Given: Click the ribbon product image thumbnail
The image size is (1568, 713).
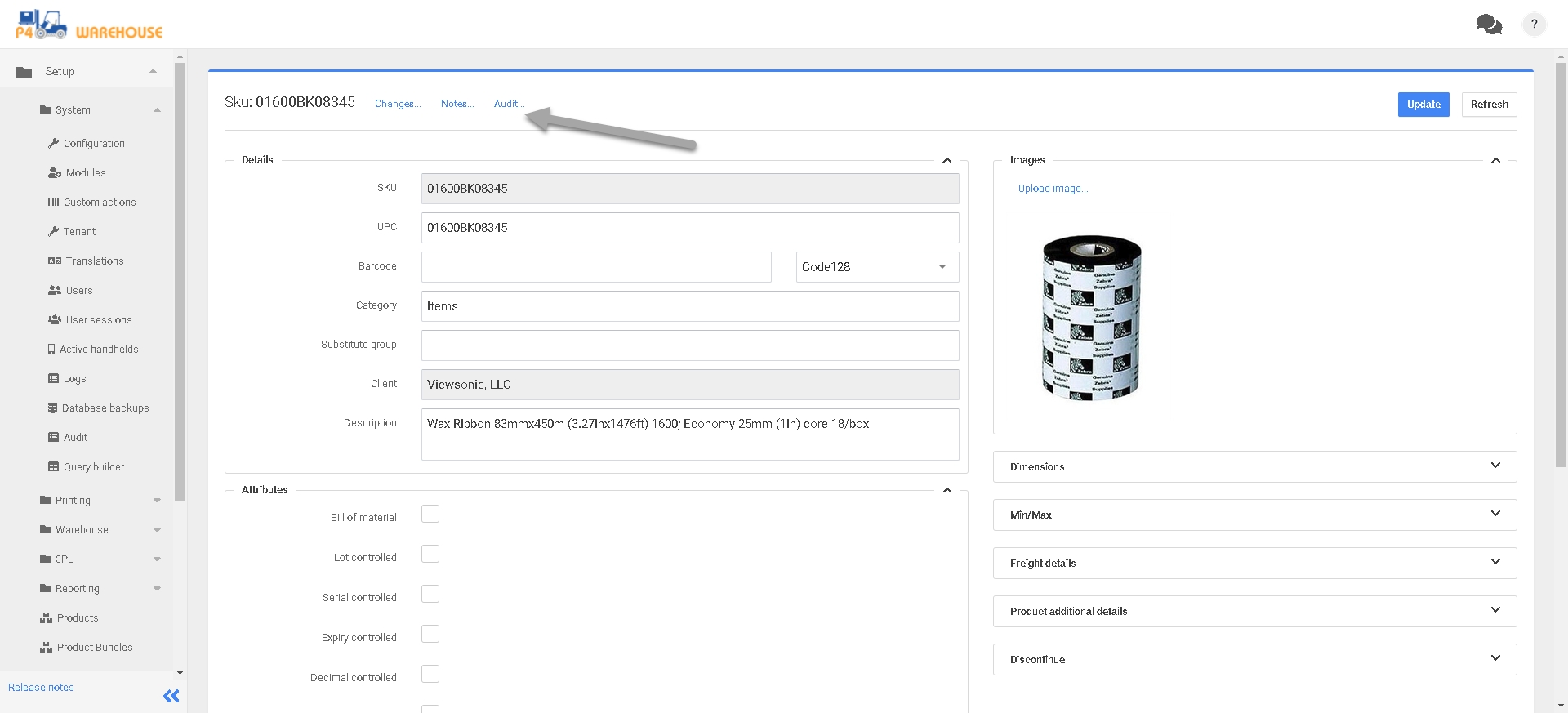Looking at the screenshot, I should [1091, 317].
